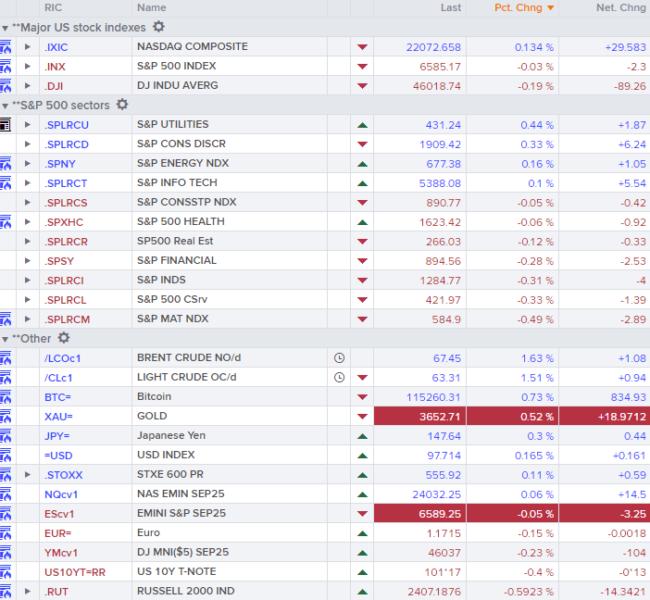The width and height of the screenshot is (650, 600).
Task: Open the XAU= ticker link
Action: point(58,416)
